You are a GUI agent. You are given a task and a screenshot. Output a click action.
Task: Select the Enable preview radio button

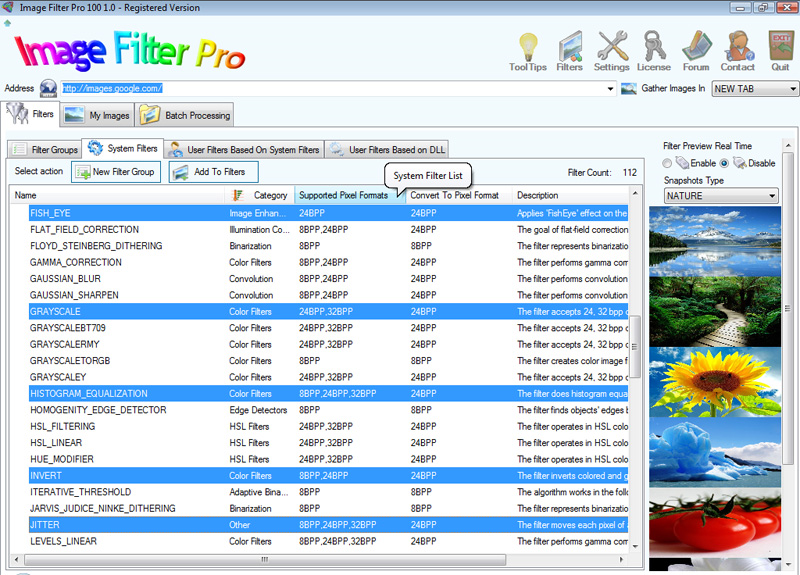667,163
